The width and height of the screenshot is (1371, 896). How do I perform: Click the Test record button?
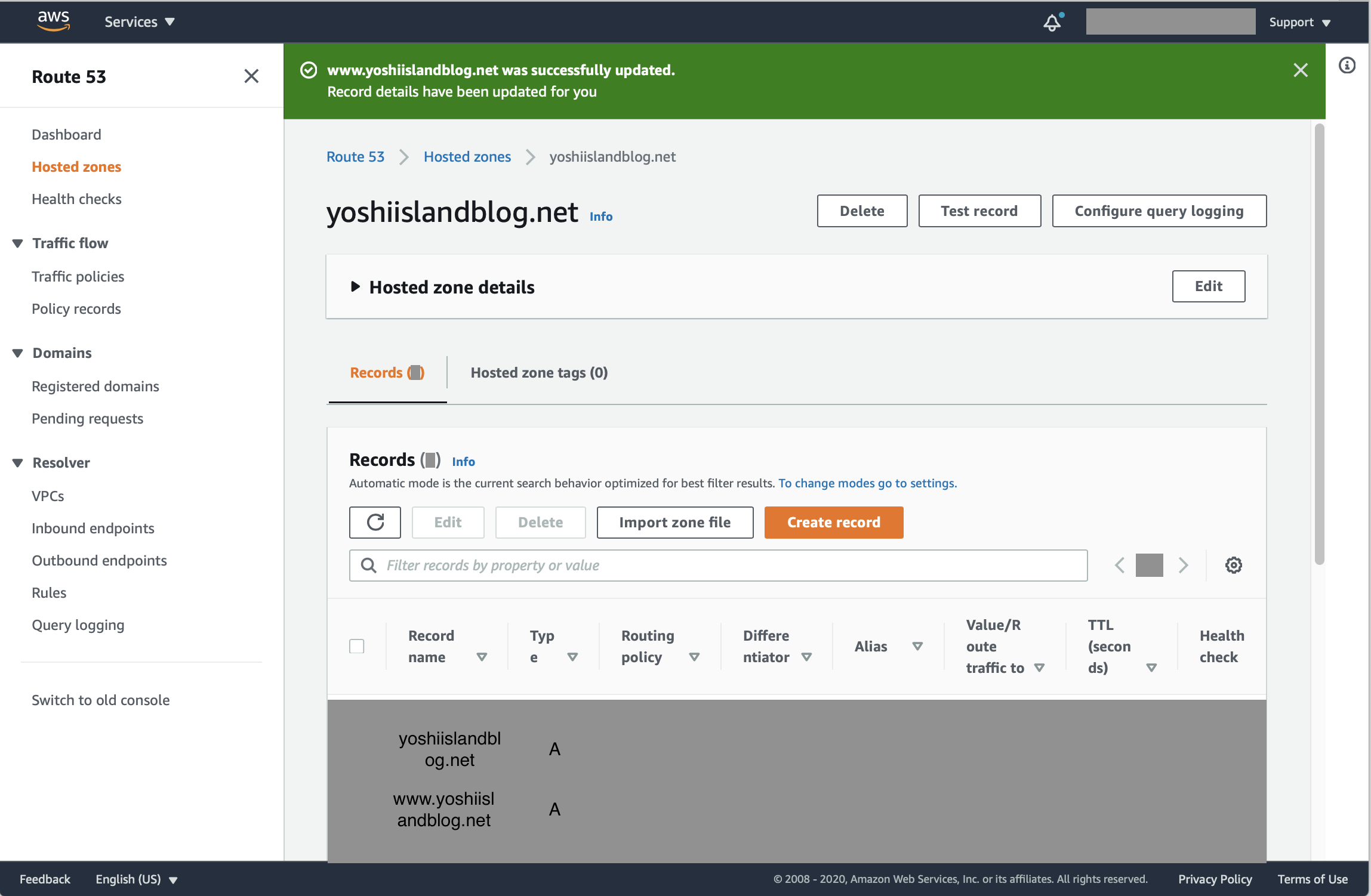click(x=979, y=211)
